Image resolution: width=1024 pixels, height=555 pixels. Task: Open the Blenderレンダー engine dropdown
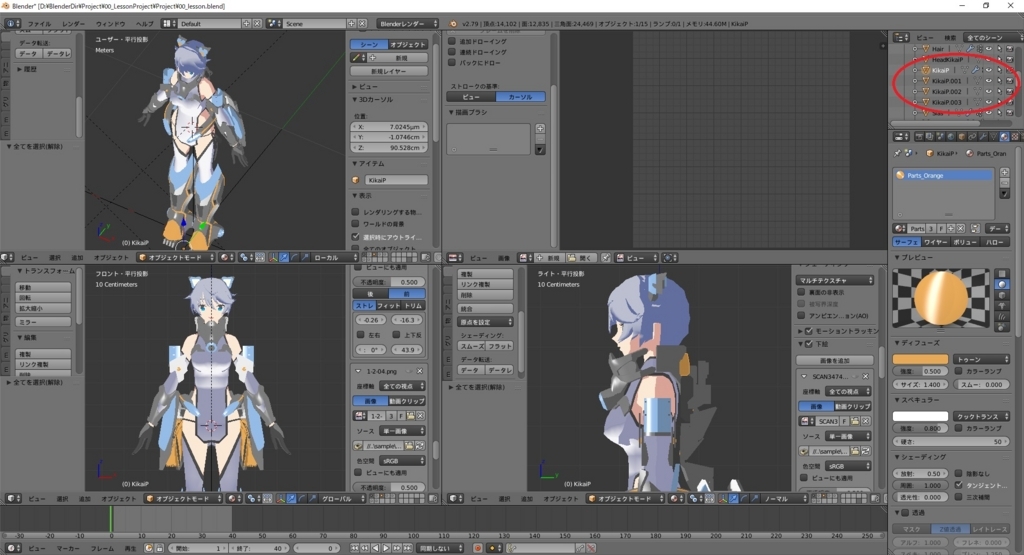[408, 24]
